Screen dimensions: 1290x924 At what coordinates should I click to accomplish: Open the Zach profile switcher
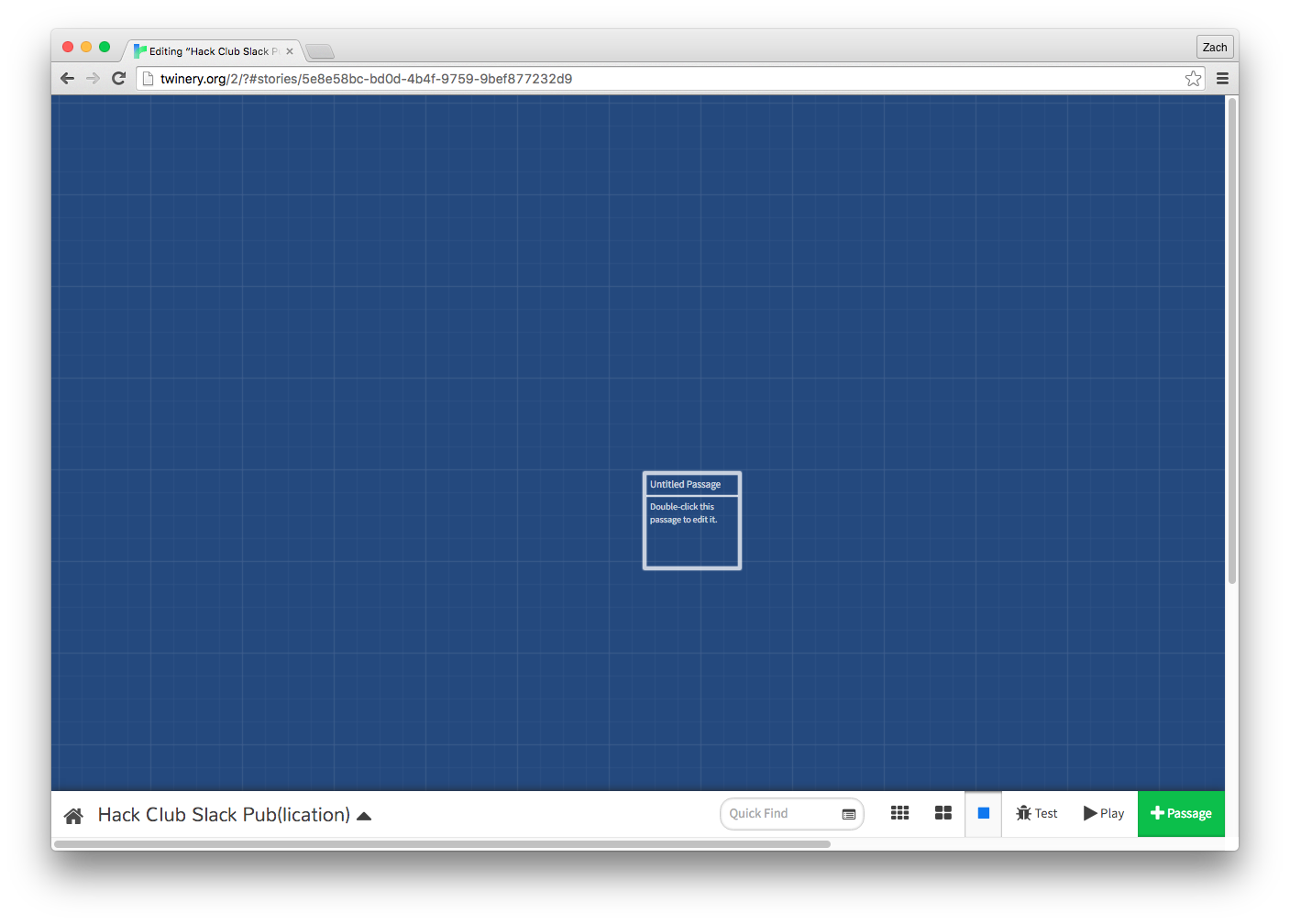pos(1215,48)
